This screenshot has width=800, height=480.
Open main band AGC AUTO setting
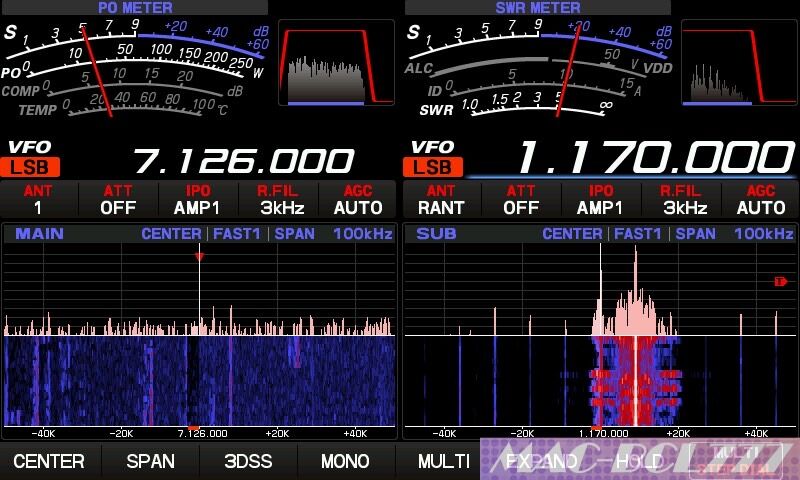pos(358,199)
